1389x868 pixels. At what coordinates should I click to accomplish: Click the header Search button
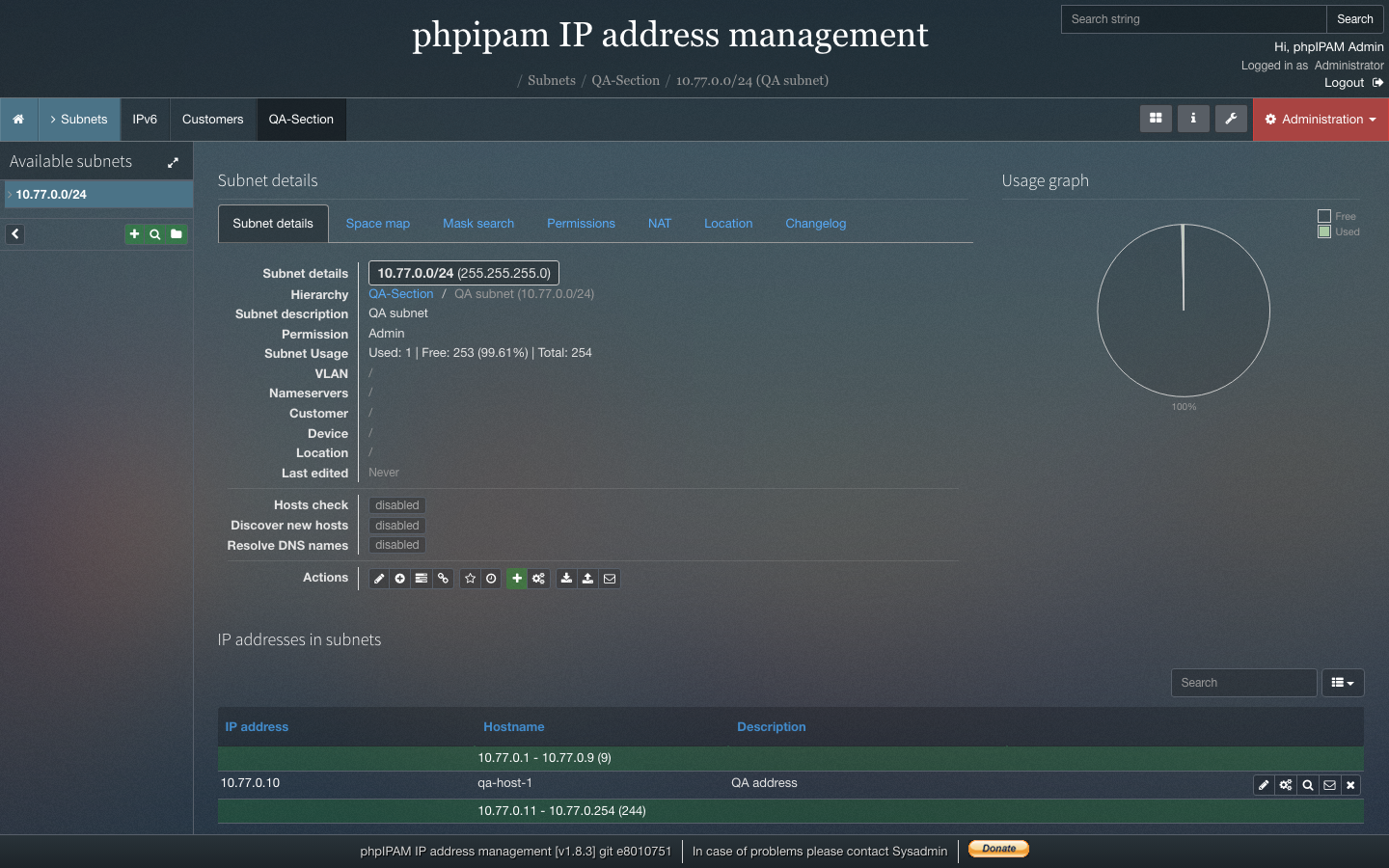pyautogui.click(x=1355, y=19)
